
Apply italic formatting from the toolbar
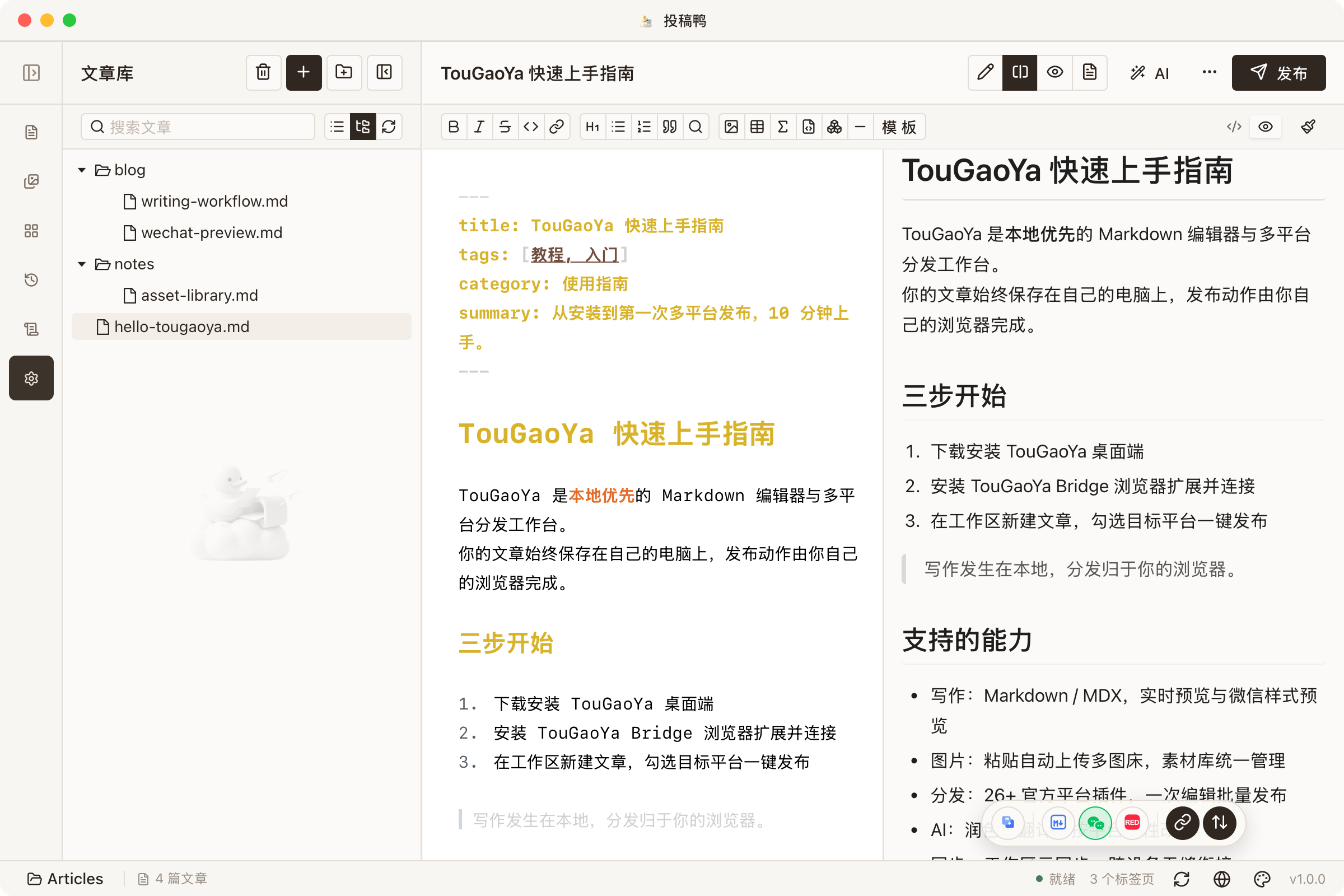tap(479, 127)
